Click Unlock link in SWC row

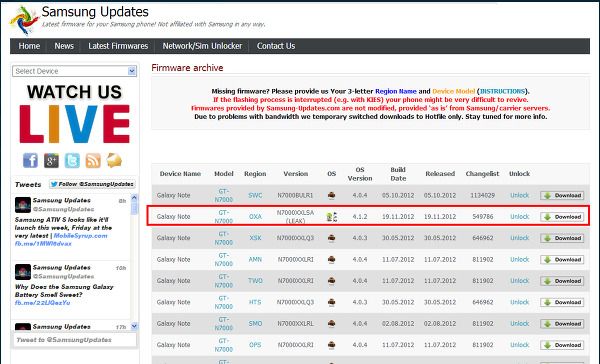tap(519, 195)
